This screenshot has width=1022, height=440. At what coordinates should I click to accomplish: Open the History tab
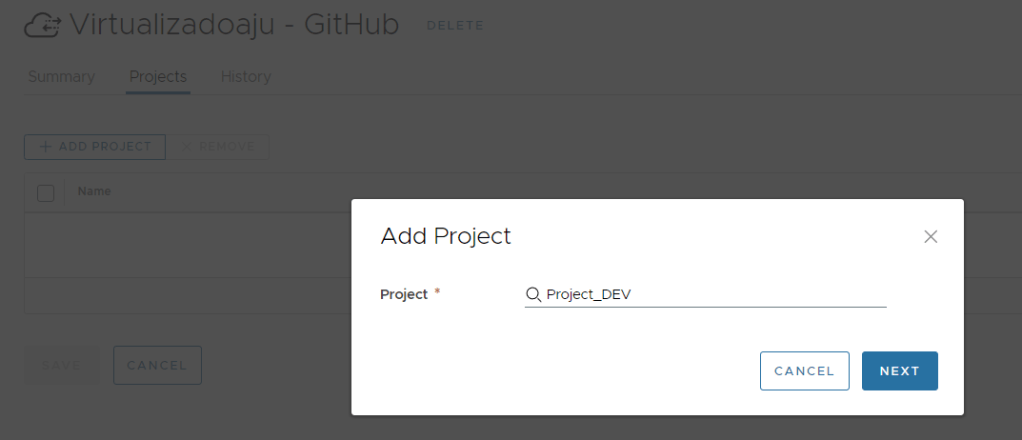click(x=246, y=77)
